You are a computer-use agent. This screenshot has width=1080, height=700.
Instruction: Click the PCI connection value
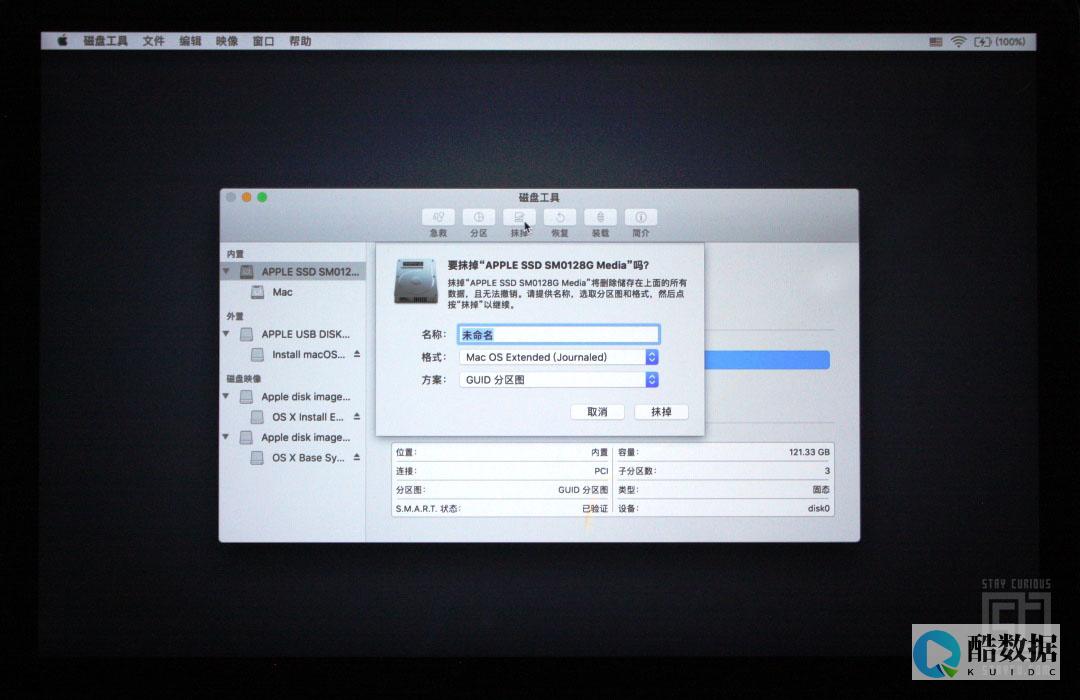click(601, 471)
